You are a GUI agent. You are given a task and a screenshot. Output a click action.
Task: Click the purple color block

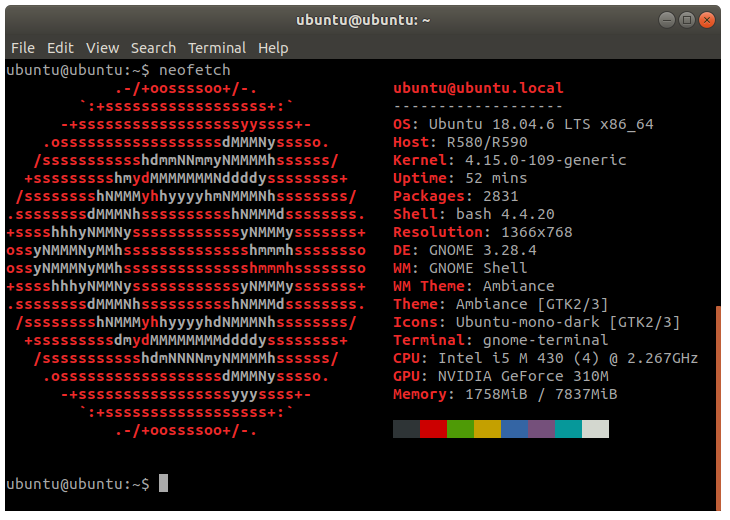coord(541,429)
